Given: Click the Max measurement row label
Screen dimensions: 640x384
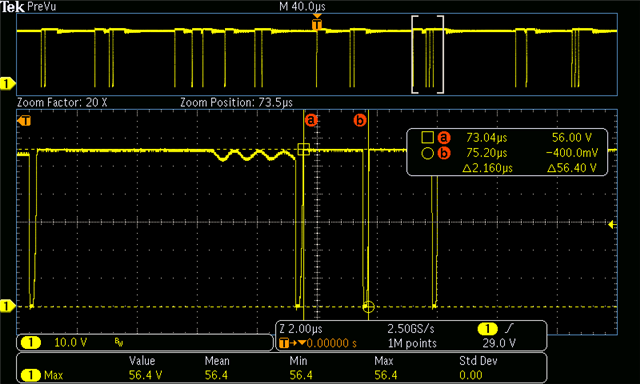Looking at the screenshot, I should click(53, 375).
